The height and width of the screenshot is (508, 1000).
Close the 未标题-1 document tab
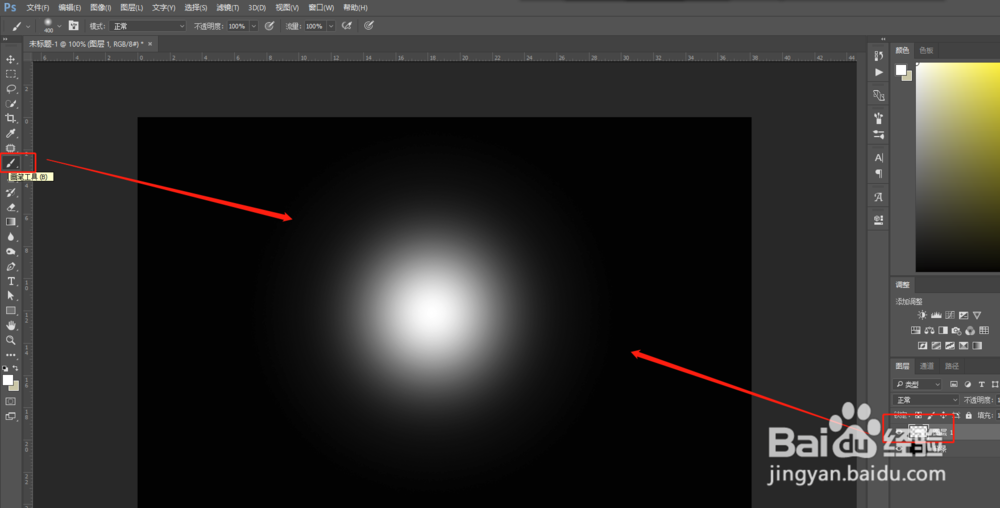tap(150, 44)
